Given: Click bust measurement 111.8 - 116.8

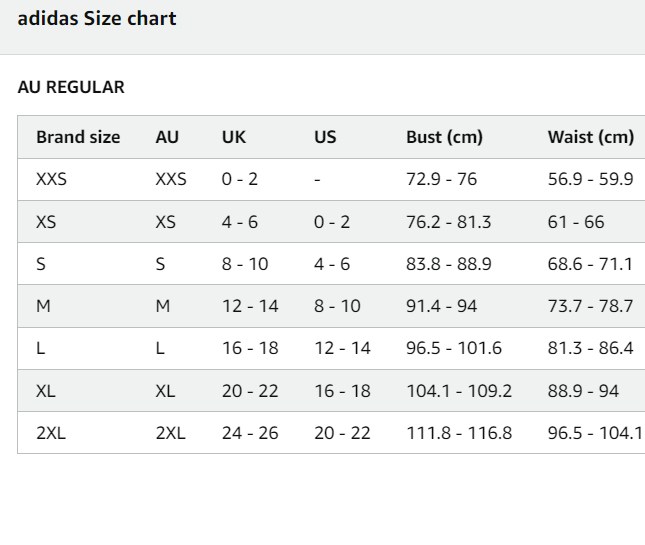Looking at the screenshot, I should click(458, 433).
